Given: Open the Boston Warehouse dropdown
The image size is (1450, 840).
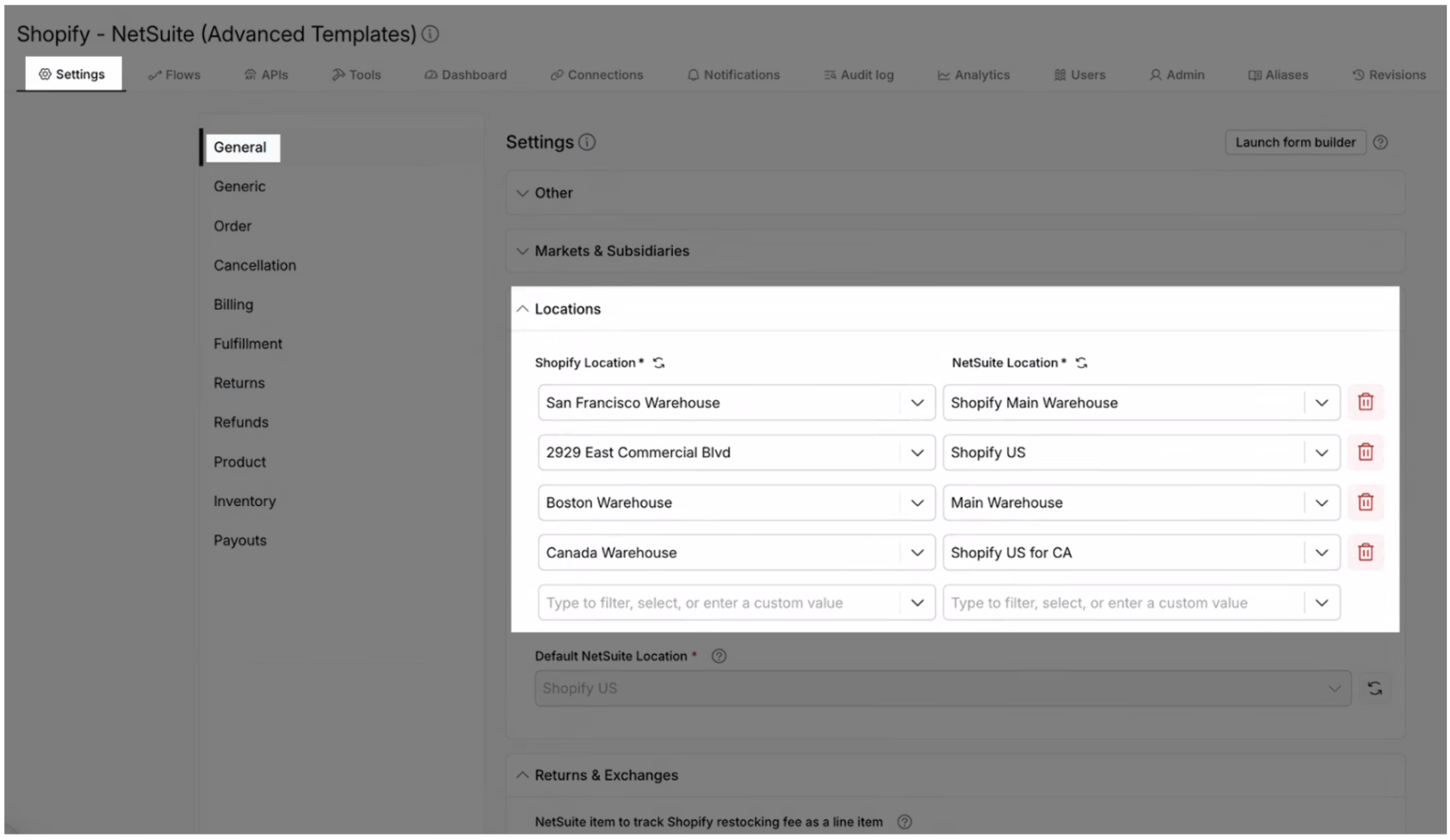Looking at the screenshot, I should [x=736, y=503].
